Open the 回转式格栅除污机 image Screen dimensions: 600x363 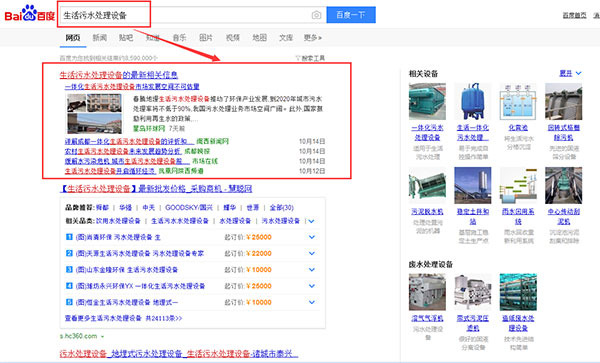[564, 101]
